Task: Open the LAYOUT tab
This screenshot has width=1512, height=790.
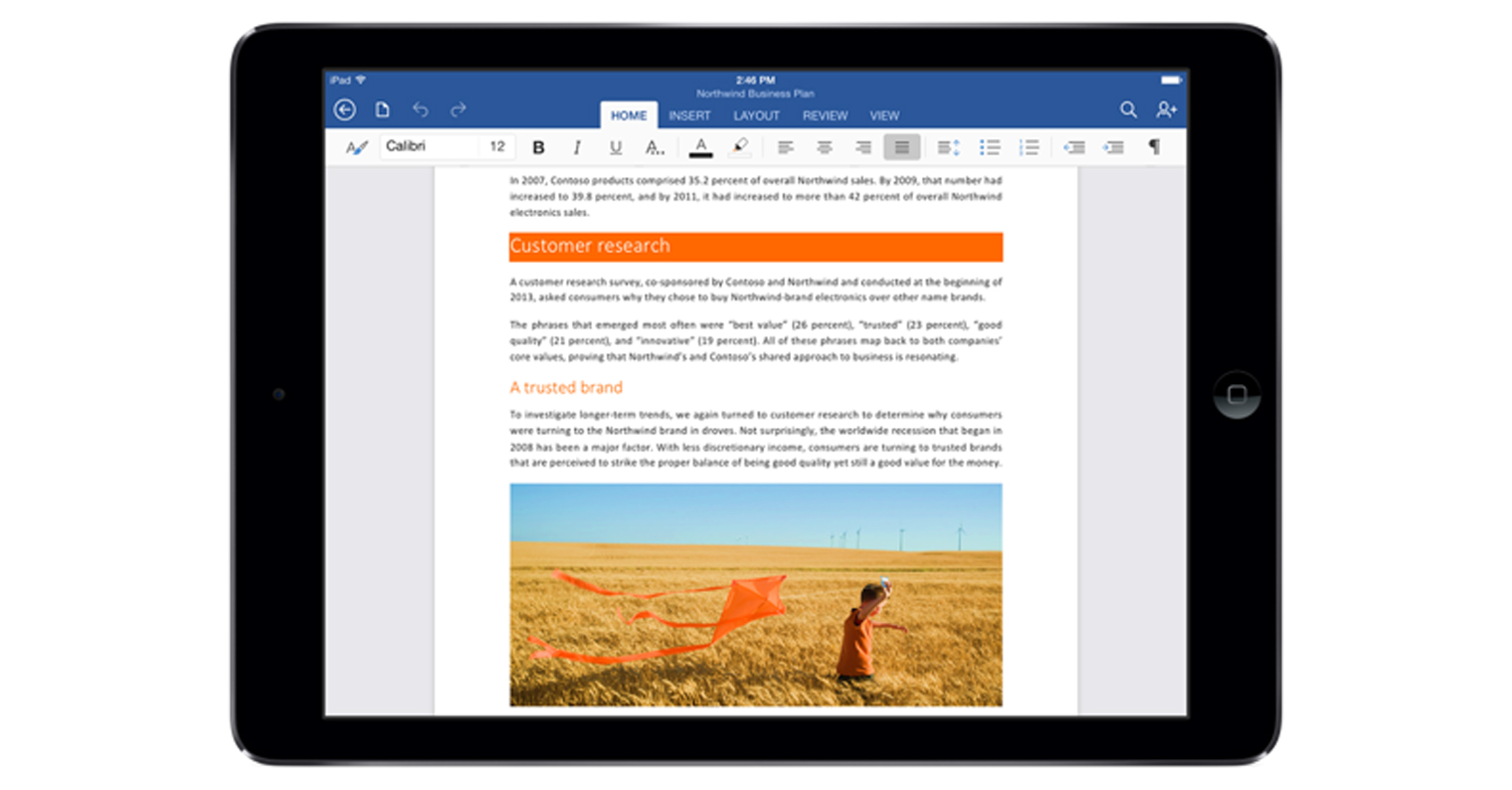Action: 757,115
